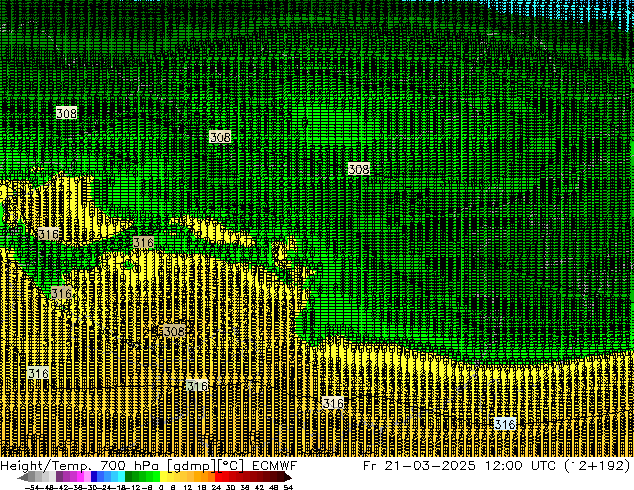Click the -54 value under the color scale
The width and height of the screenshot is (634, 490).
(x=32, y=487)
